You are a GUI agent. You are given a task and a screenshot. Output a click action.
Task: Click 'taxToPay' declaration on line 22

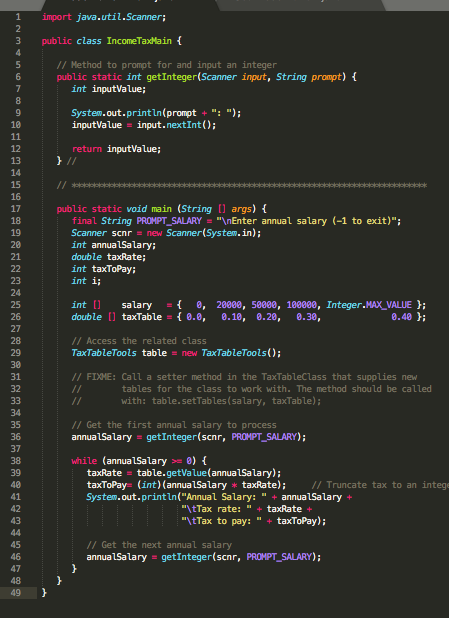click(x=112, y=269)
